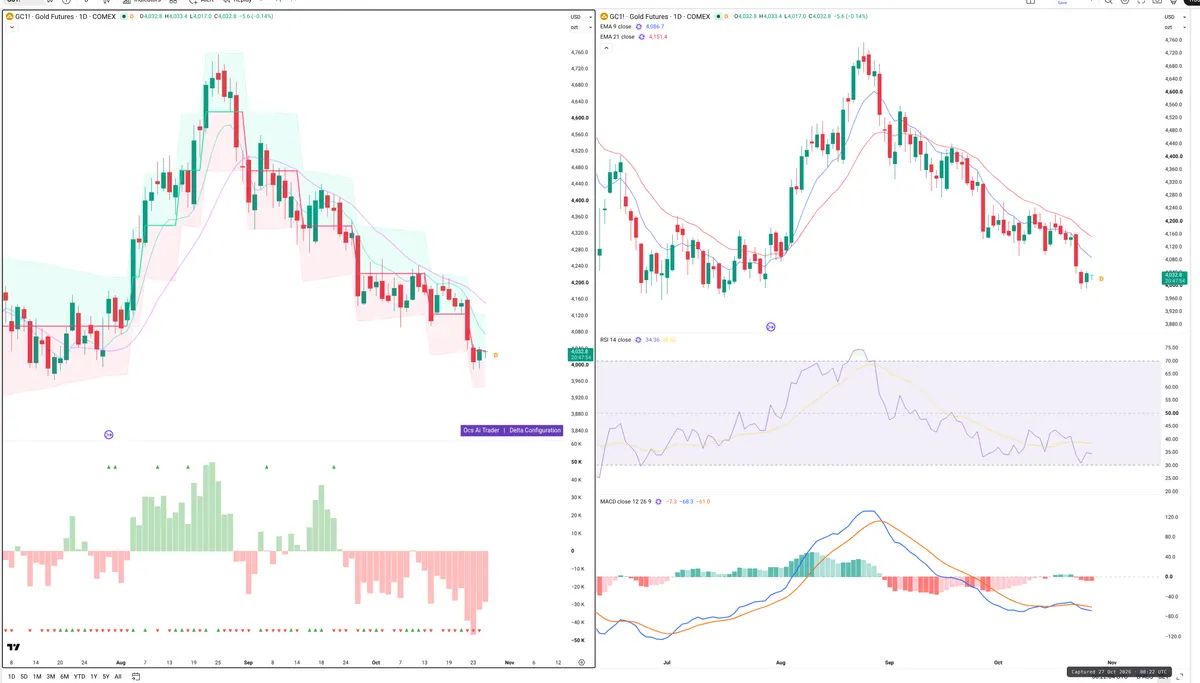Select the EMA 21 close legend label
This screenshot has height=683, width=1200.
point(618,36)
